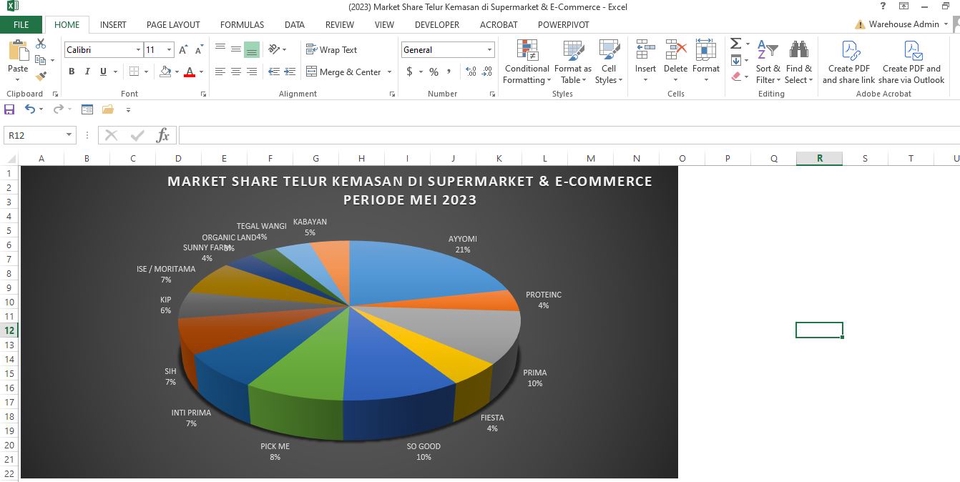Click Increase Decimal in Number group
This screenshot has height=482, width=960.
(471, 72)
